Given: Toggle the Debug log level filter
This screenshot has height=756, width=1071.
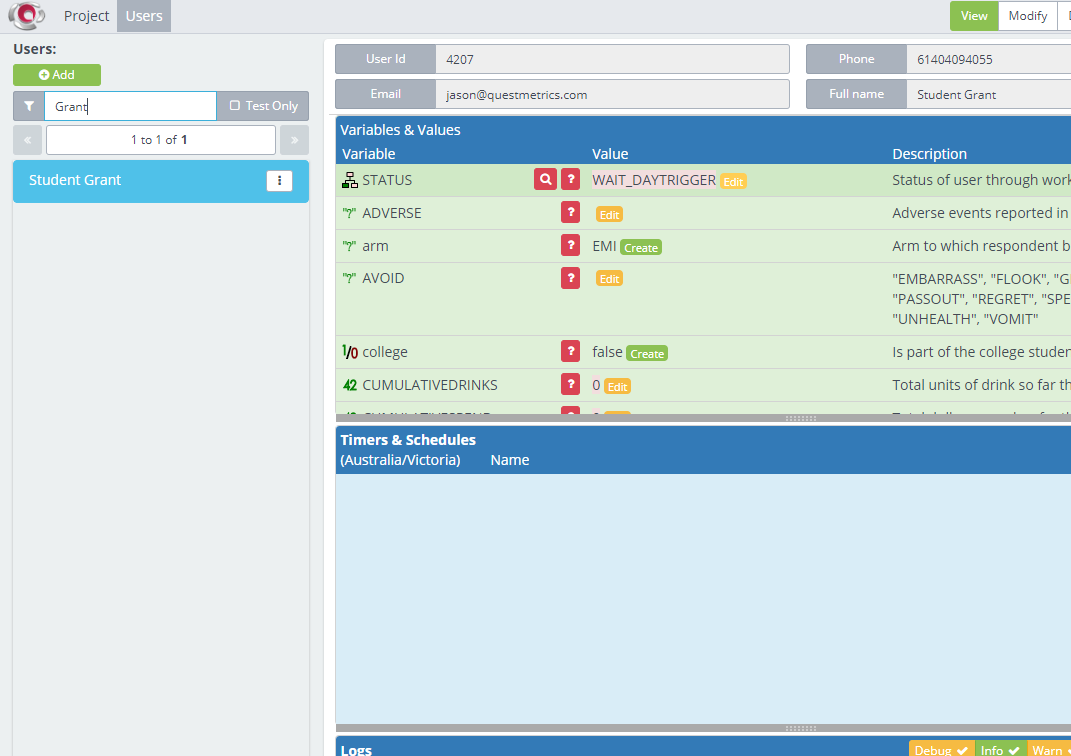Looking at the screenshot, I should click(941, 750).
